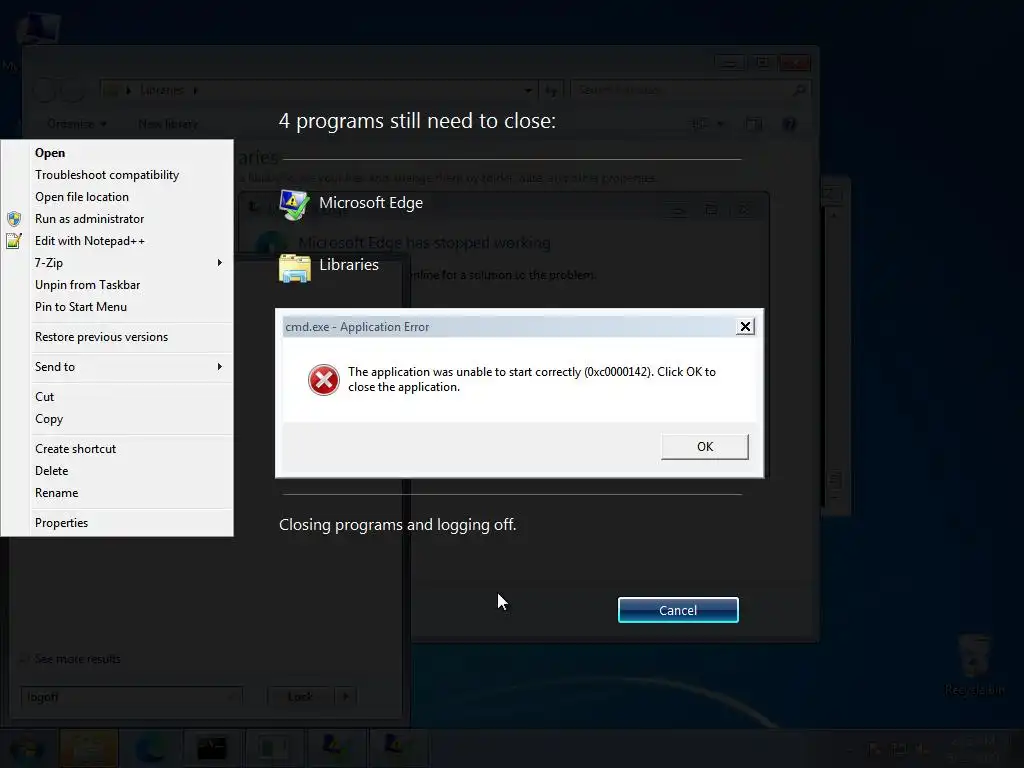Close the cmd.exe Application Error dialog
Viewport: 1024px width, 768px height.
pyautogui.click(x=745, y=327)
